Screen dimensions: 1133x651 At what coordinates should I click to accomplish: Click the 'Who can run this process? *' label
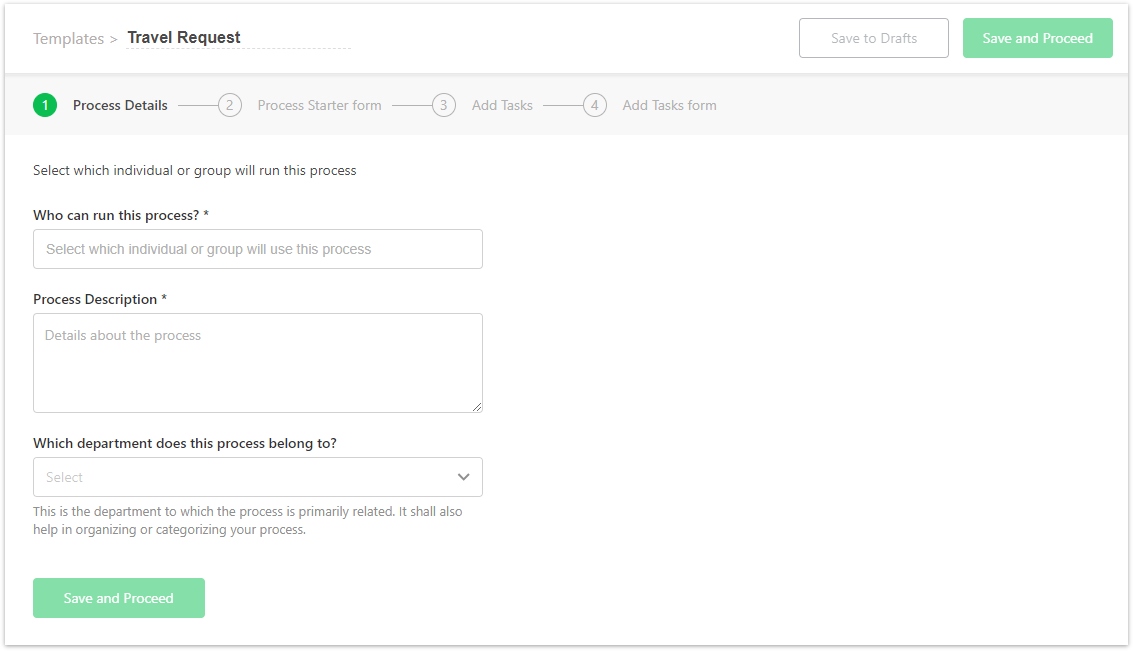[x=121, y=215]
